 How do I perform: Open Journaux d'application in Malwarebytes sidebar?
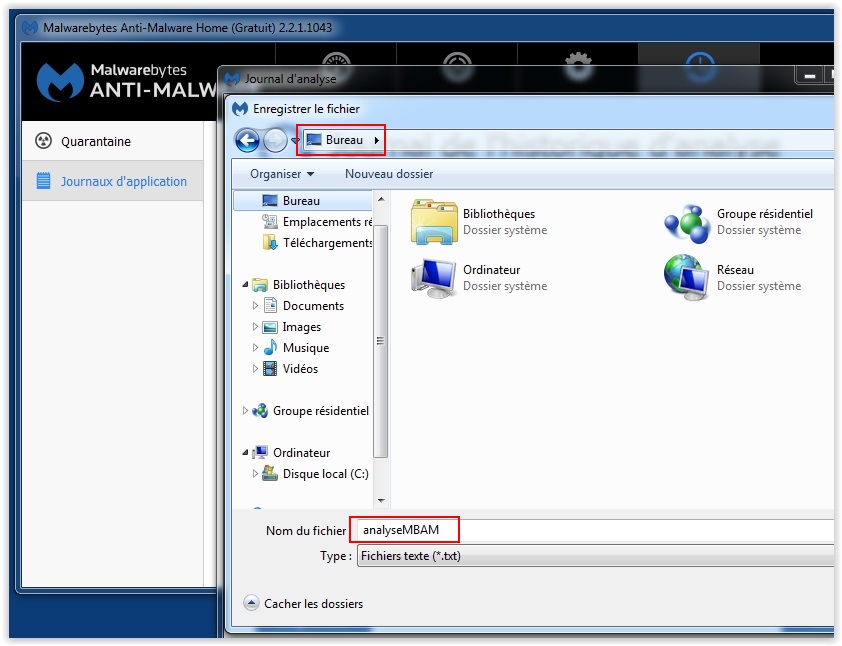113,181
